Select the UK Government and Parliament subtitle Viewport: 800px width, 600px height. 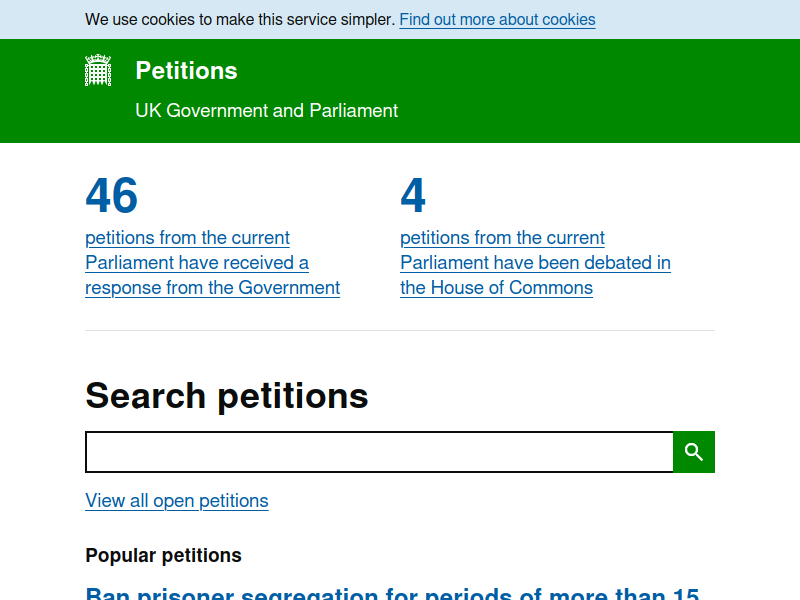tap(266, 111)
